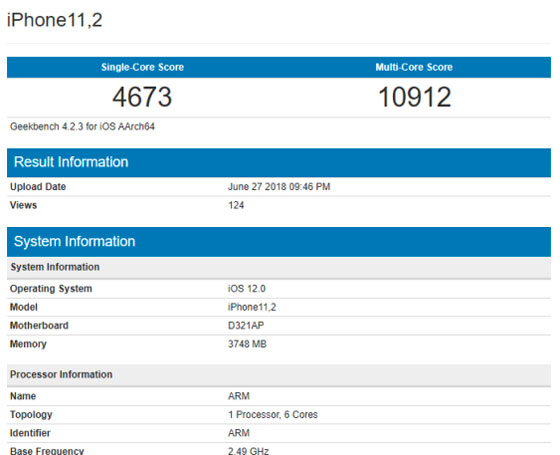Select the motherboard value D321AP
The height and width of the screenshot is (455, 560).
(246, 326)
